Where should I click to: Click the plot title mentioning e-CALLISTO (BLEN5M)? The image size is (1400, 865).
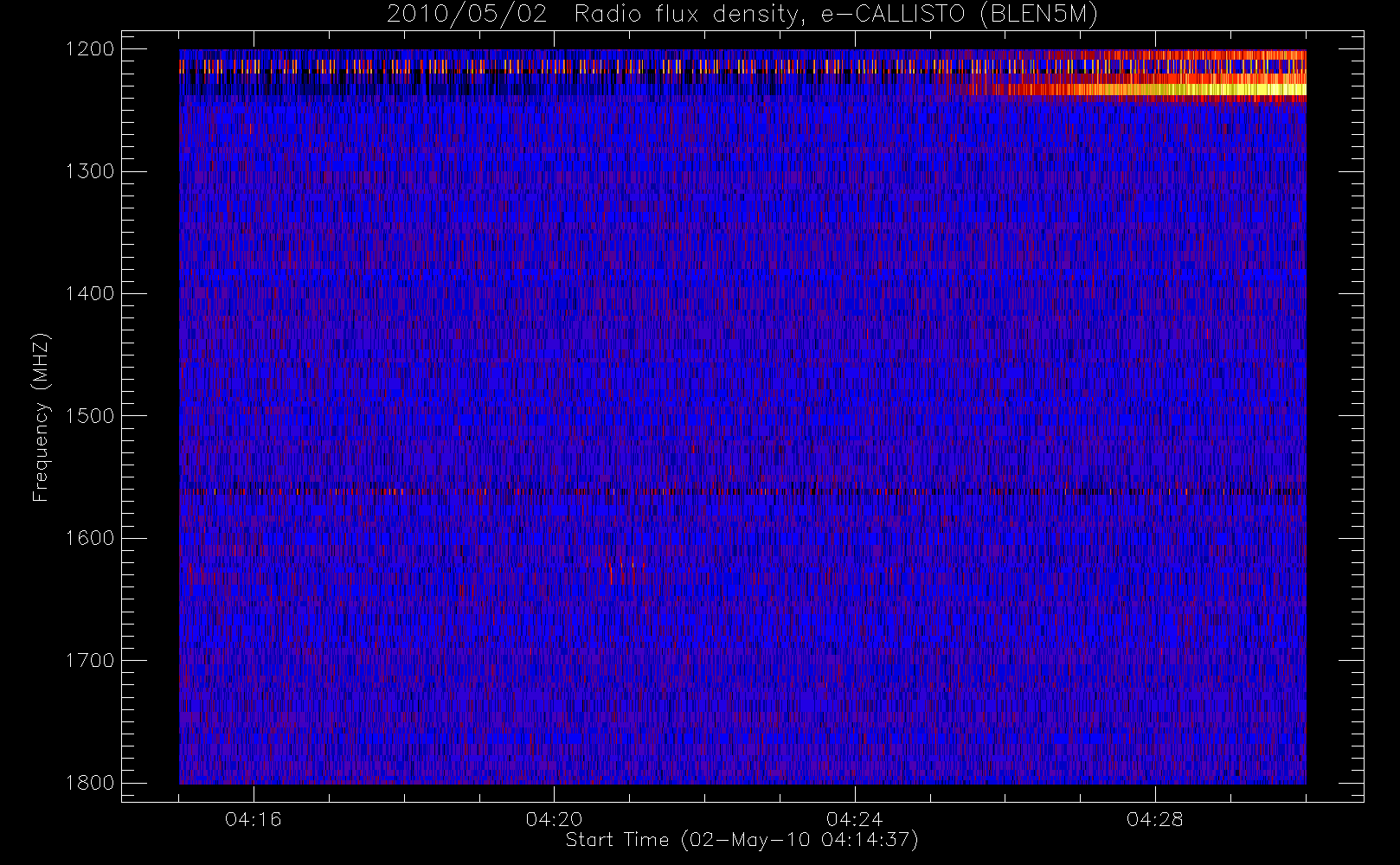pyautogui.click(x=742, y=15)
